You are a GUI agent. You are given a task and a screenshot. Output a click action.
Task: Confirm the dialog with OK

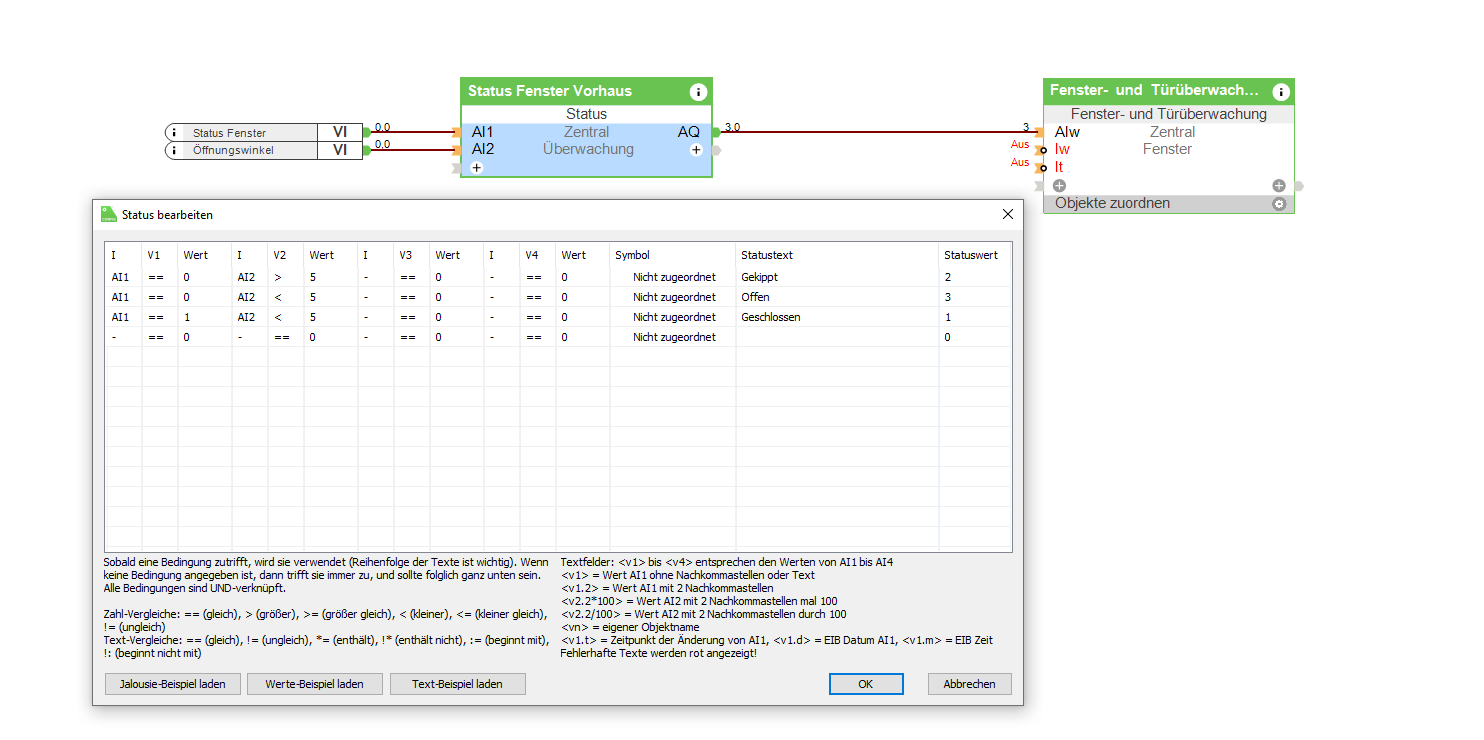[866, 684]
